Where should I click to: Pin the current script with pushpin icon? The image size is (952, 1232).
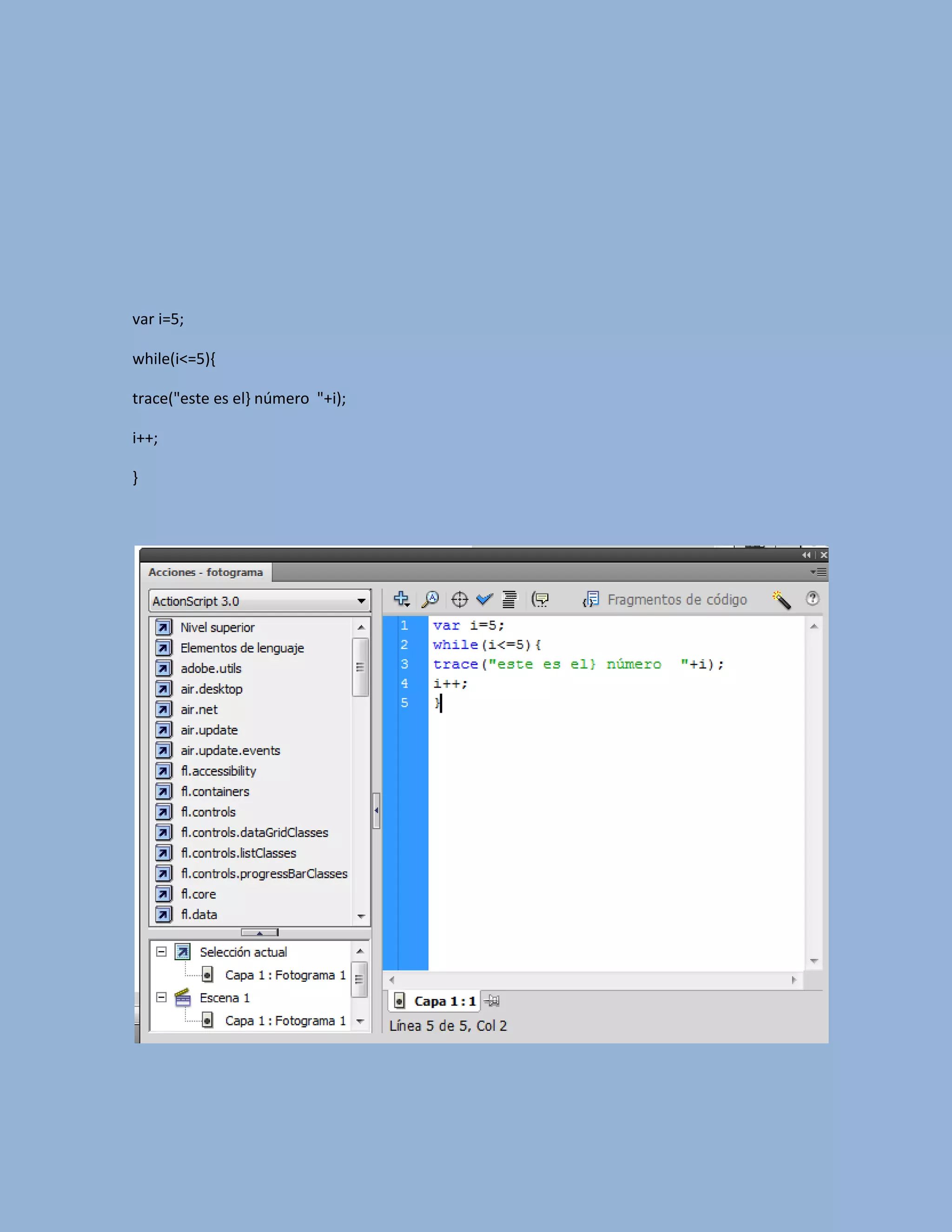[x=492, y=1001]
